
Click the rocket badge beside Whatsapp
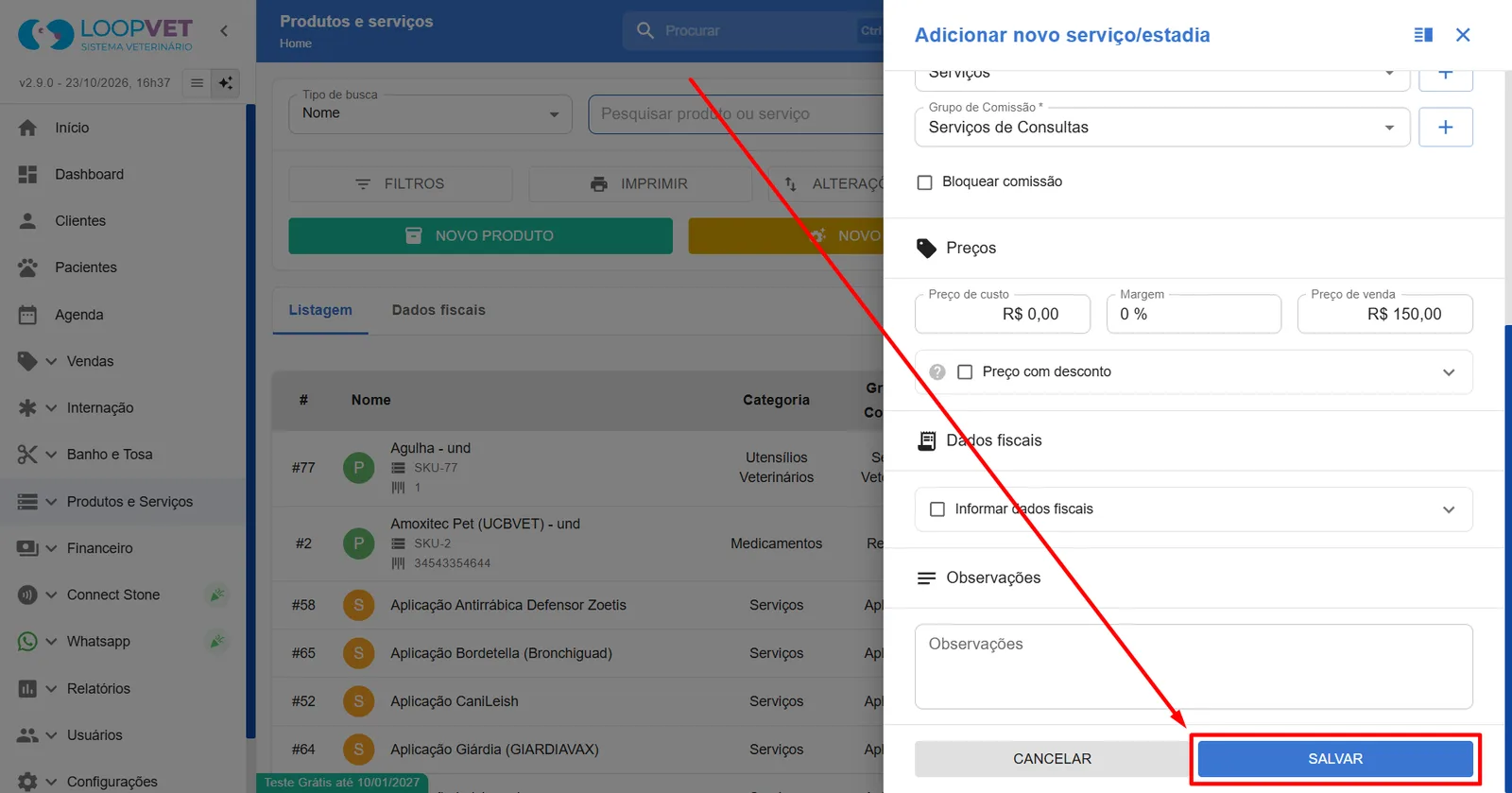tap(217, 641)
